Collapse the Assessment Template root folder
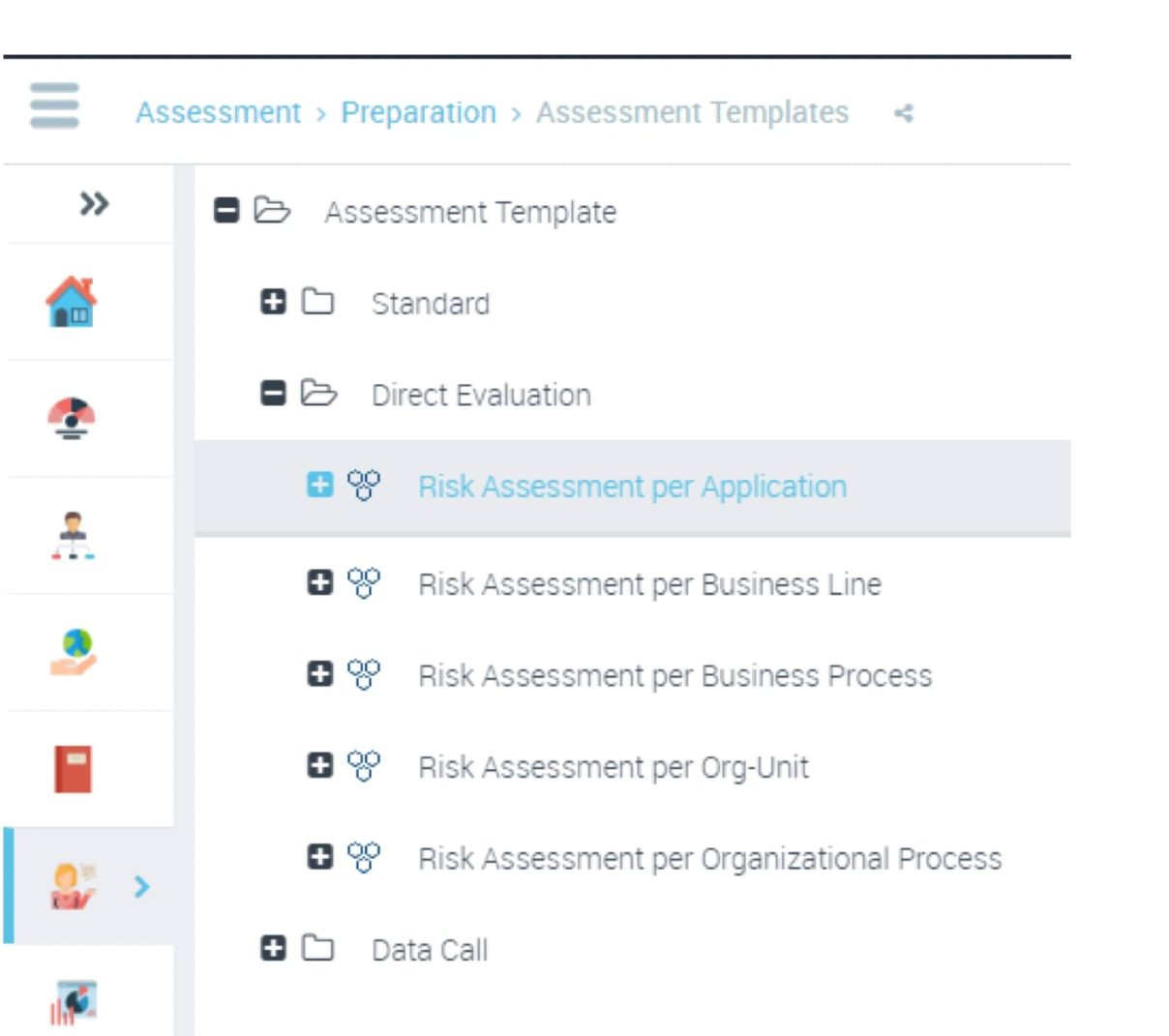Viewport: 1169px width, 1036px height. click(226, 210)
